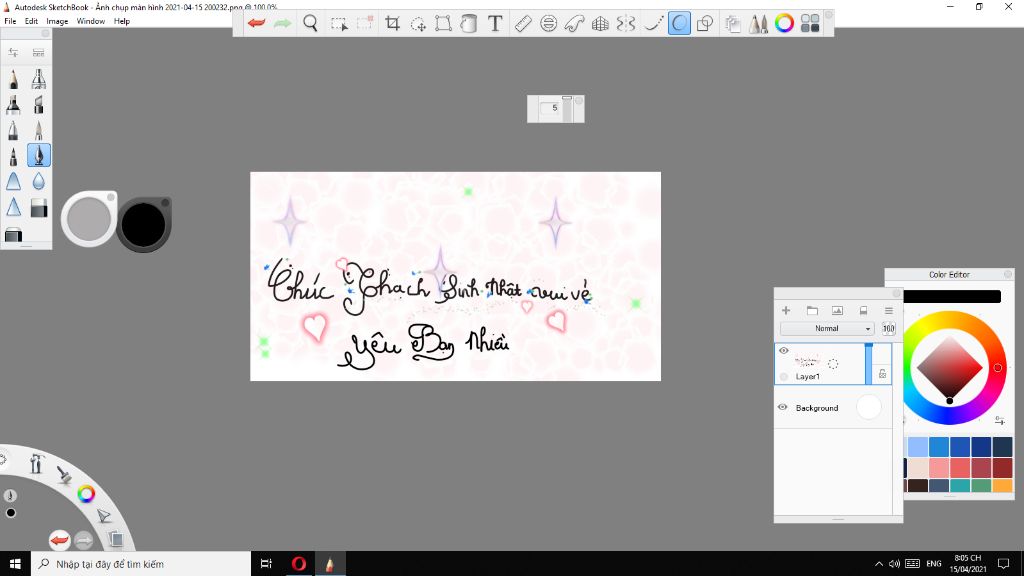Open brush properties sliders icon in brush palette
This screenshot has width=1024, height=576.
tap(13, 52)
